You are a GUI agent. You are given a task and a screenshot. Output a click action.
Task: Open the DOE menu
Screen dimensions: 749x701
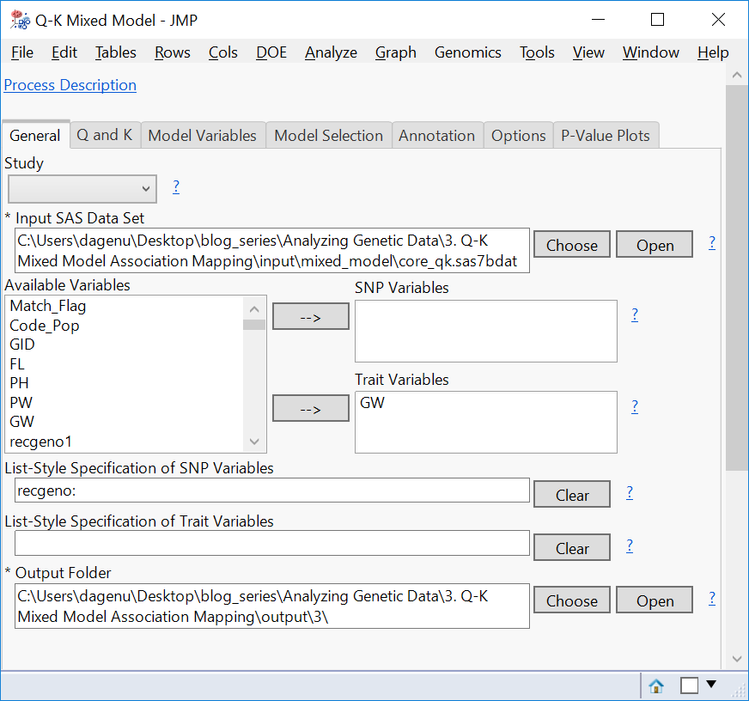(271, 52)
